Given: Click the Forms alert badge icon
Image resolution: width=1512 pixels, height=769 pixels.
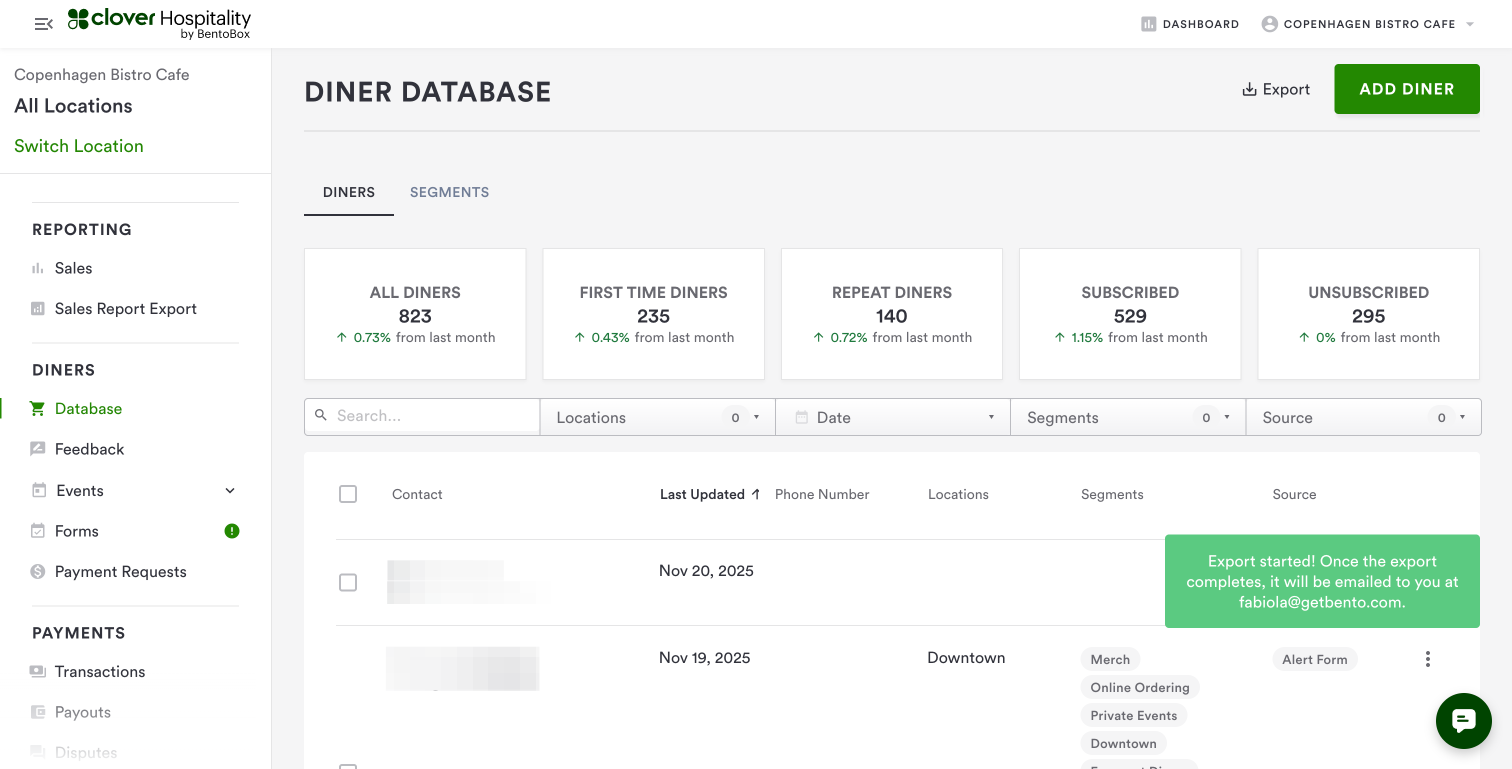Looking at the screenshot, I should (232, 531).
